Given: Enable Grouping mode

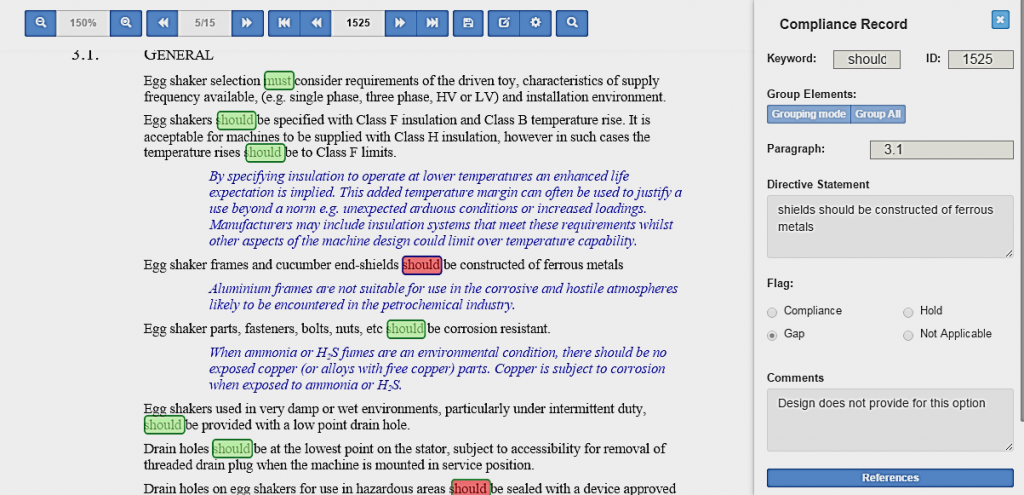Looking at the screenshot, I should coord(808,114).
